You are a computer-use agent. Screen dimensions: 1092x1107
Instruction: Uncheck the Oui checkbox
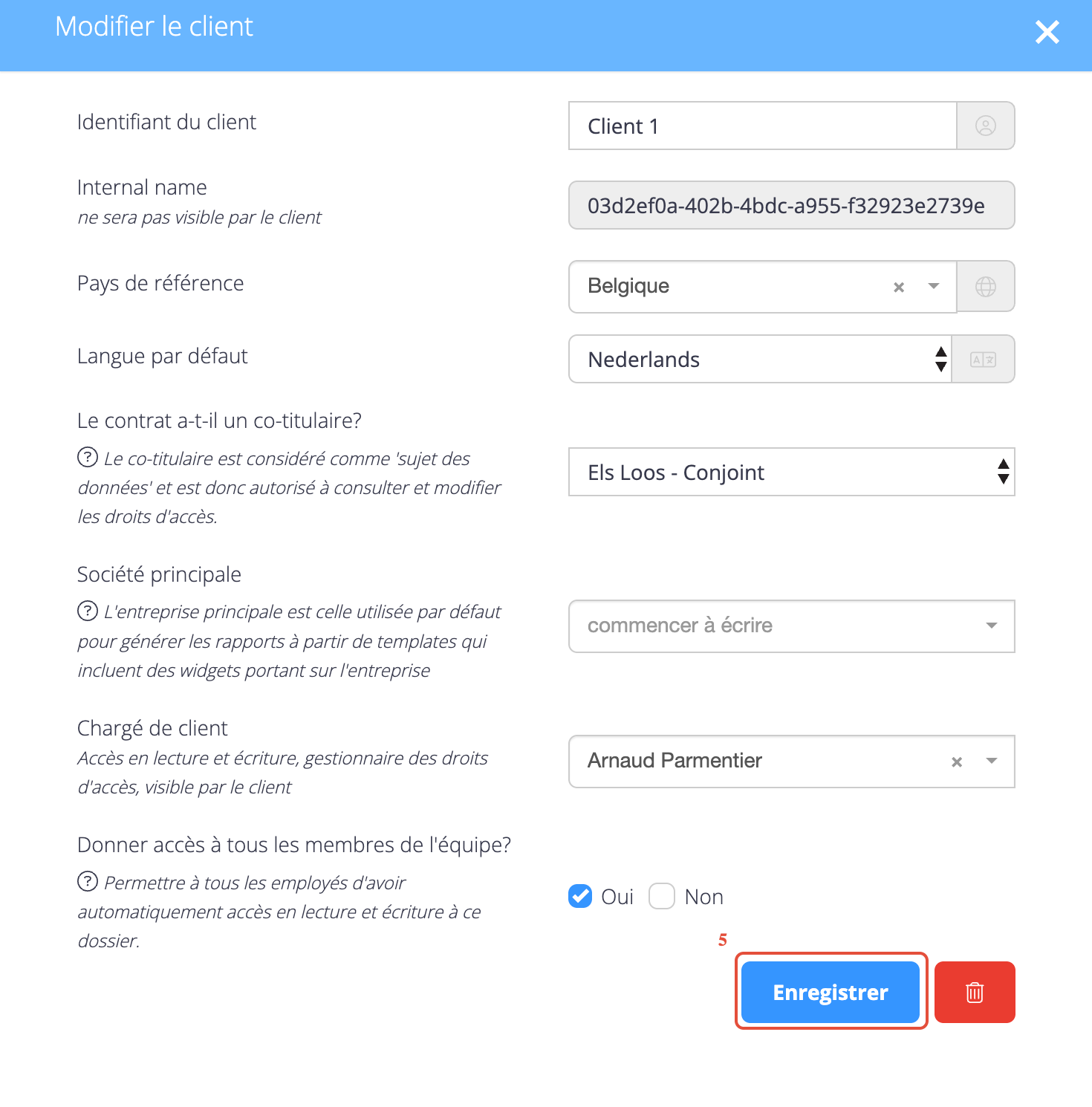point(580,896)
